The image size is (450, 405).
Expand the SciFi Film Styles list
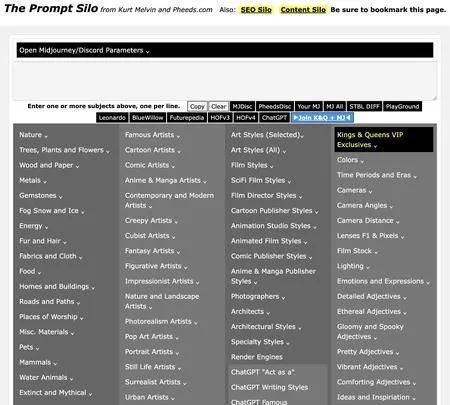(x=261, y=180)
